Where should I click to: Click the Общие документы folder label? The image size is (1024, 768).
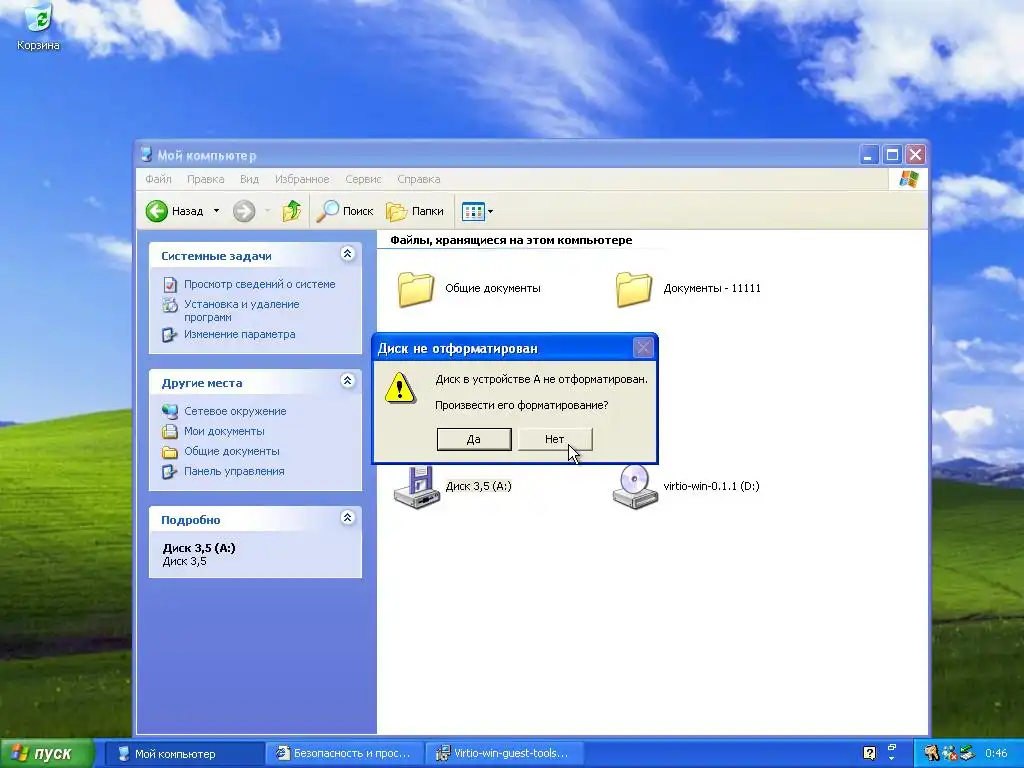click(x=492, y=288)
